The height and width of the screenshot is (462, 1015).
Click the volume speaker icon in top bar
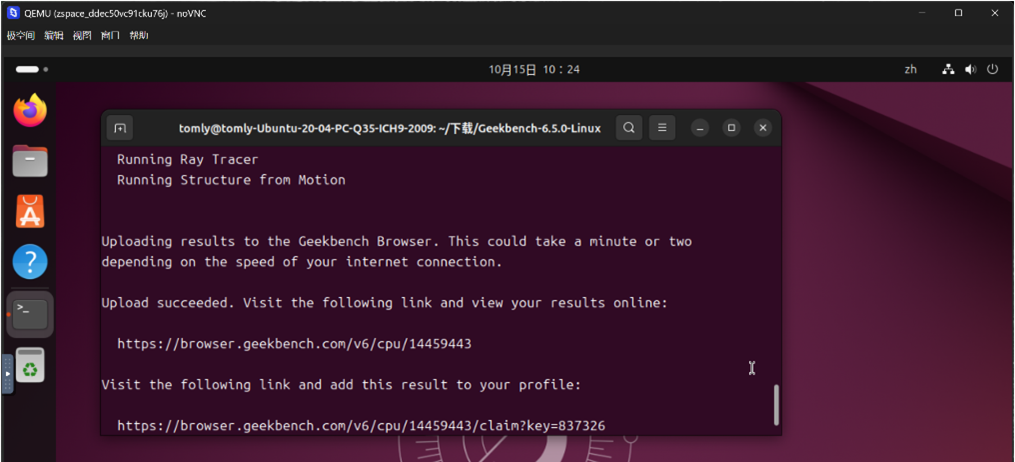pos(970,69)
